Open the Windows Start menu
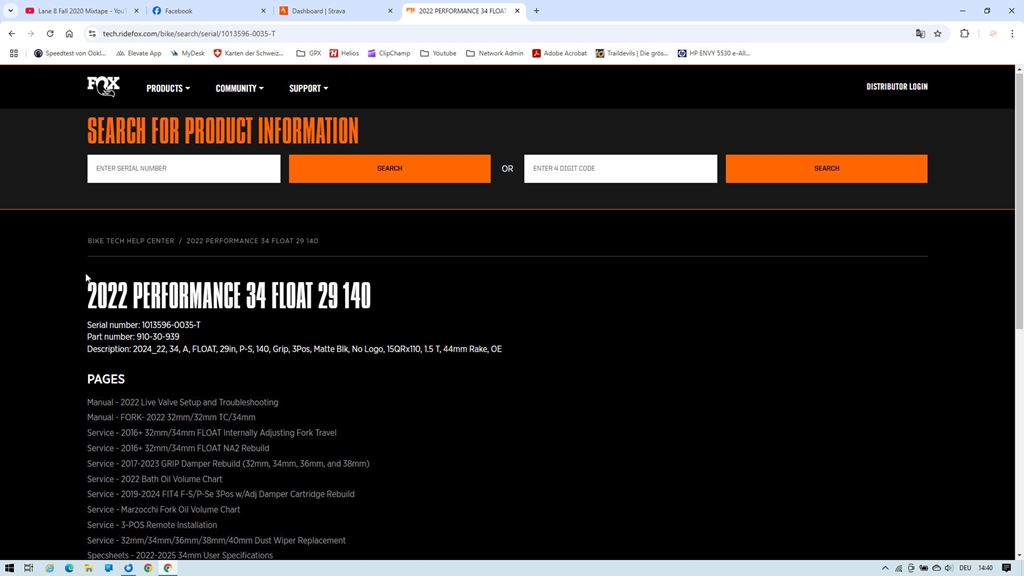Viewport: 1024px width, 576px height. point(9,568)
